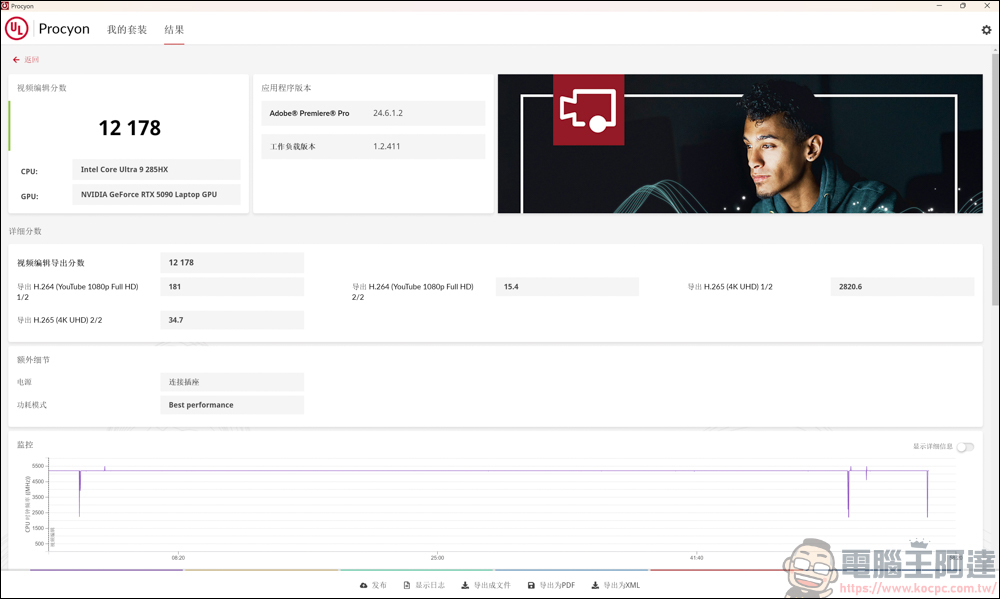Click the 导出为PDF button text
1000x599 pixels.
click(557, 585)
